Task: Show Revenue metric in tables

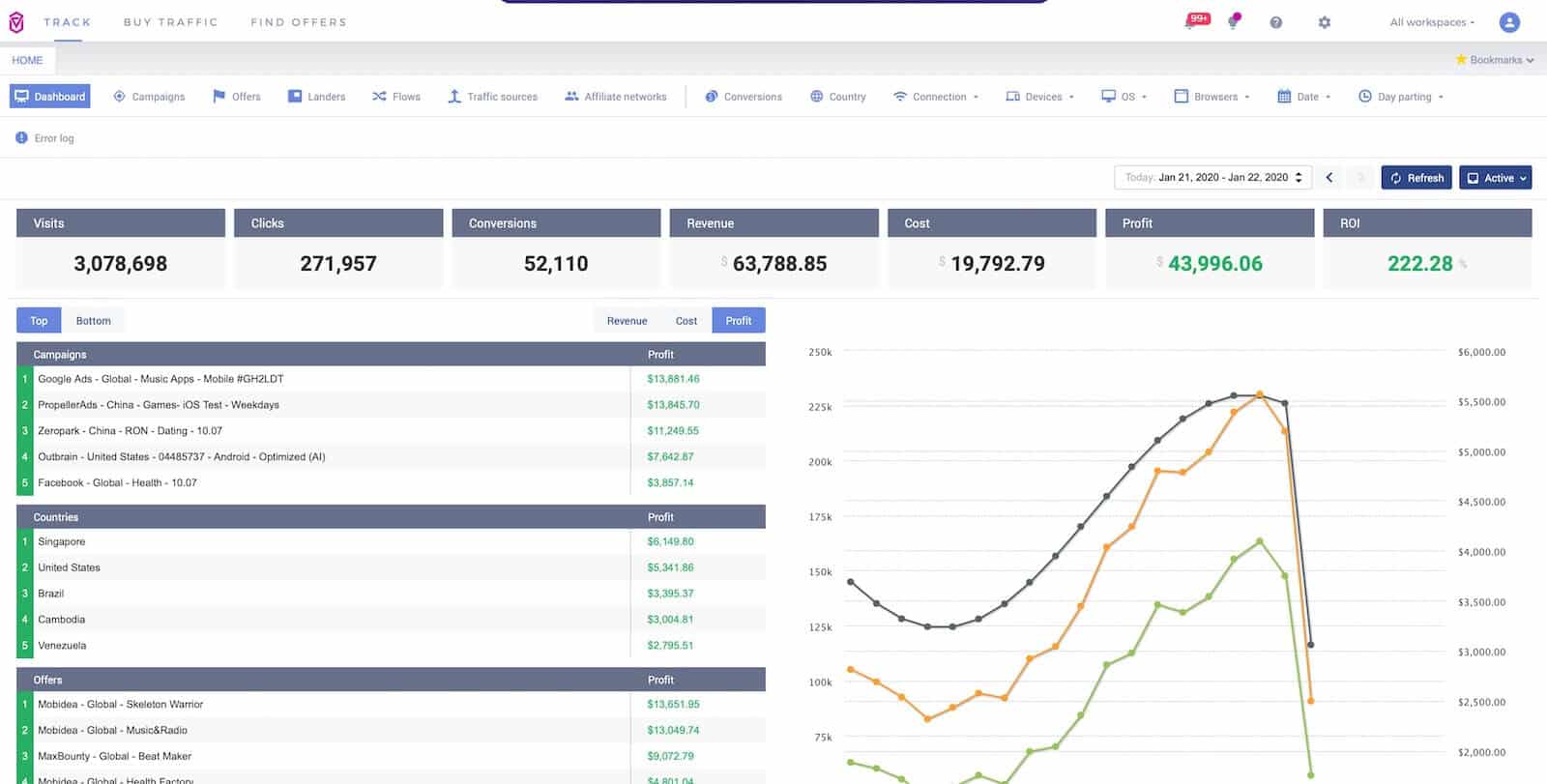Action: point(627,321)
